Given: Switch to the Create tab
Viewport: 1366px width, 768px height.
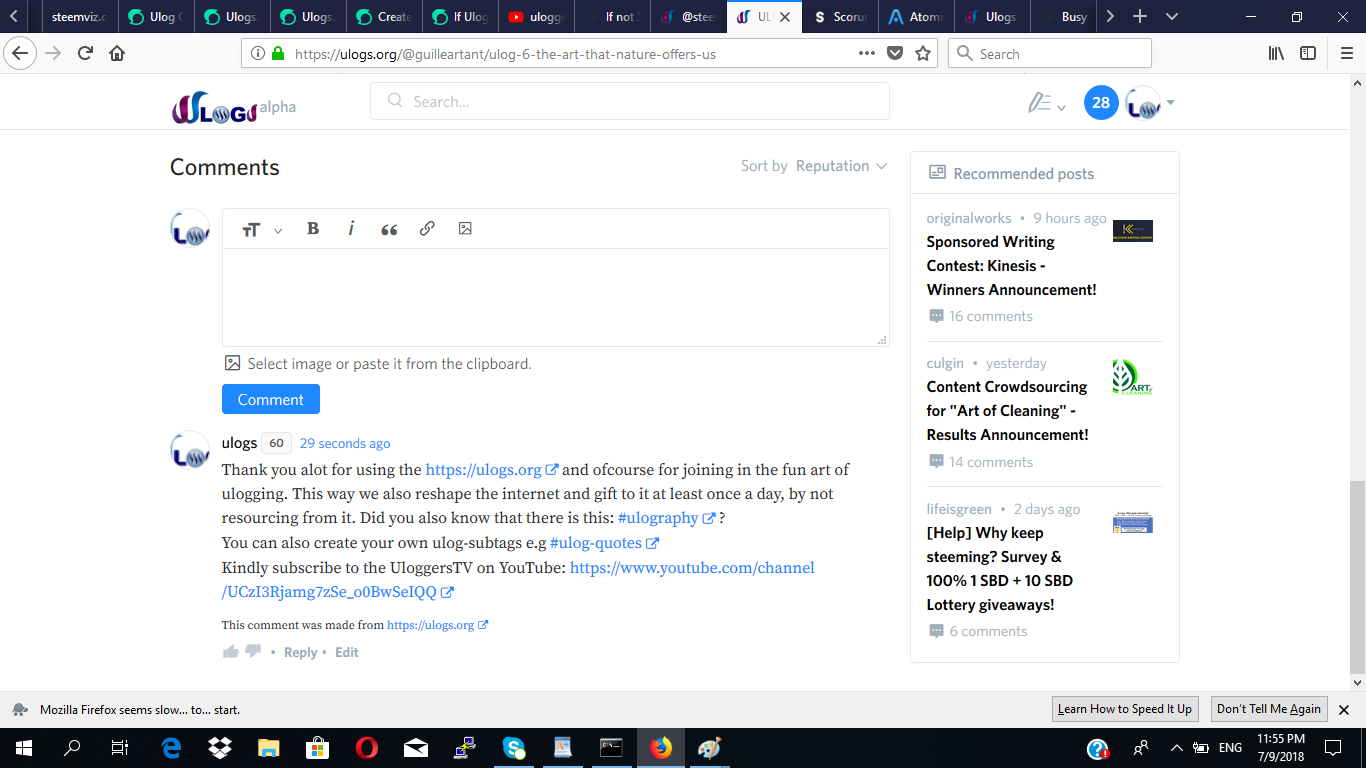Looking at the screenshot, I should click(x=384, y=17).
